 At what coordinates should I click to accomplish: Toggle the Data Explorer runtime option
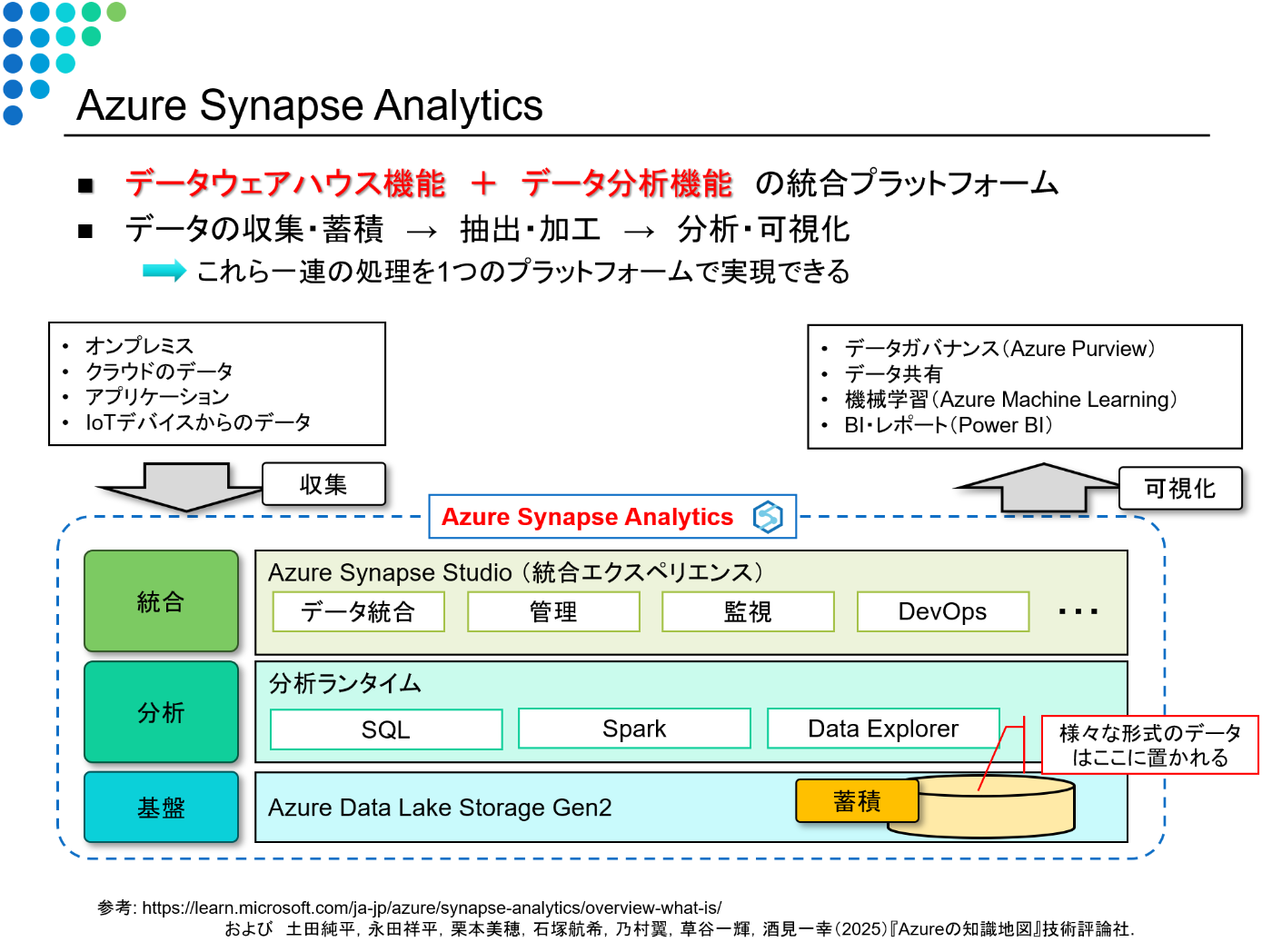[882, 729]
